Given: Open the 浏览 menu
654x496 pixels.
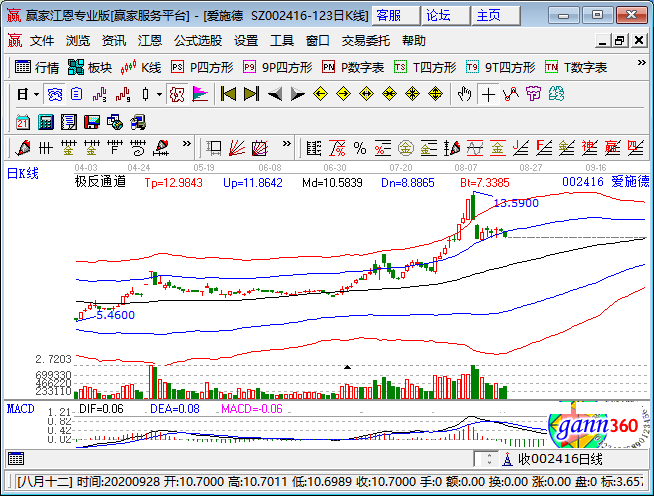Looking at the screenshot, I should tap(78, 41).
